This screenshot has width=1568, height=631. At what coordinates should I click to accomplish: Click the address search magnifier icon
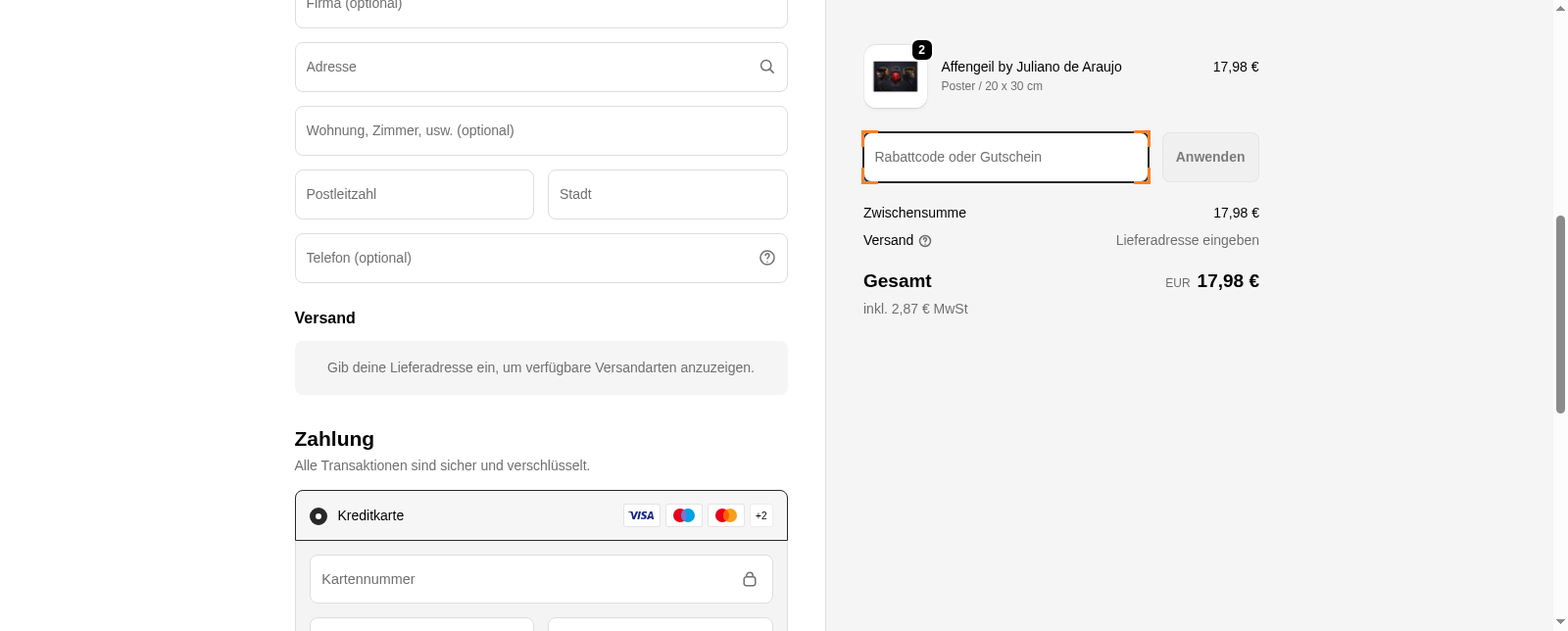pos(767,67)
